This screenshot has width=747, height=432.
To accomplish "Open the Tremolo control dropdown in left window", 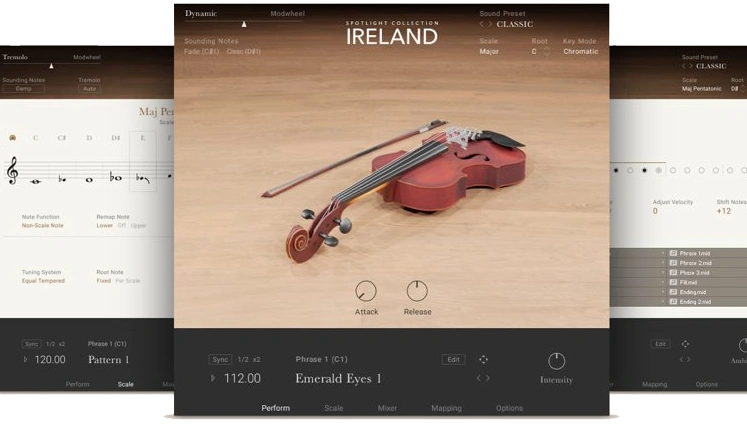I will pos(15,57).
